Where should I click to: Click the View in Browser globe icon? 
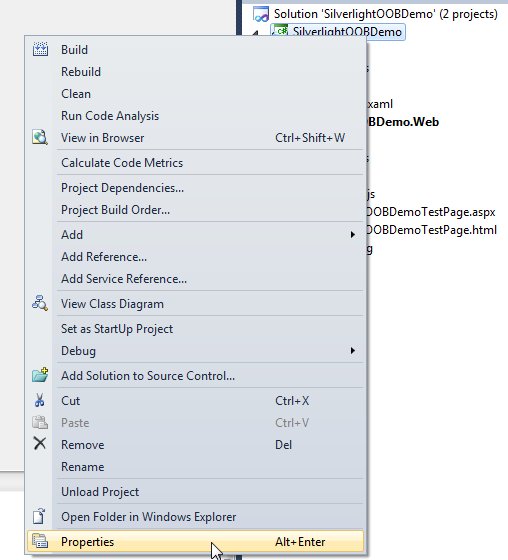tap(40, 138)
